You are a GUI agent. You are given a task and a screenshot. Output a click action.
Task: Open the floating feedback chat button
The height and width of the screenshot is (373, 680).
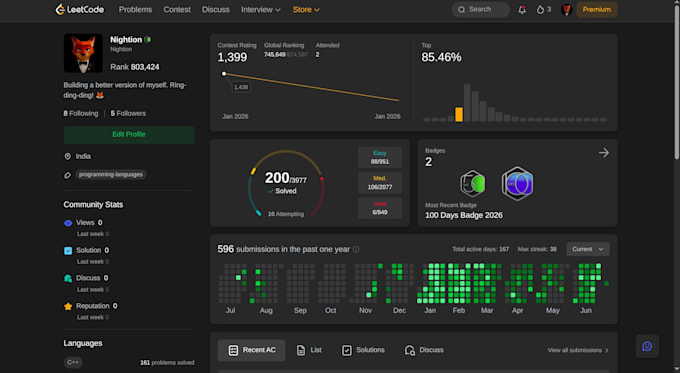(647, 346)
